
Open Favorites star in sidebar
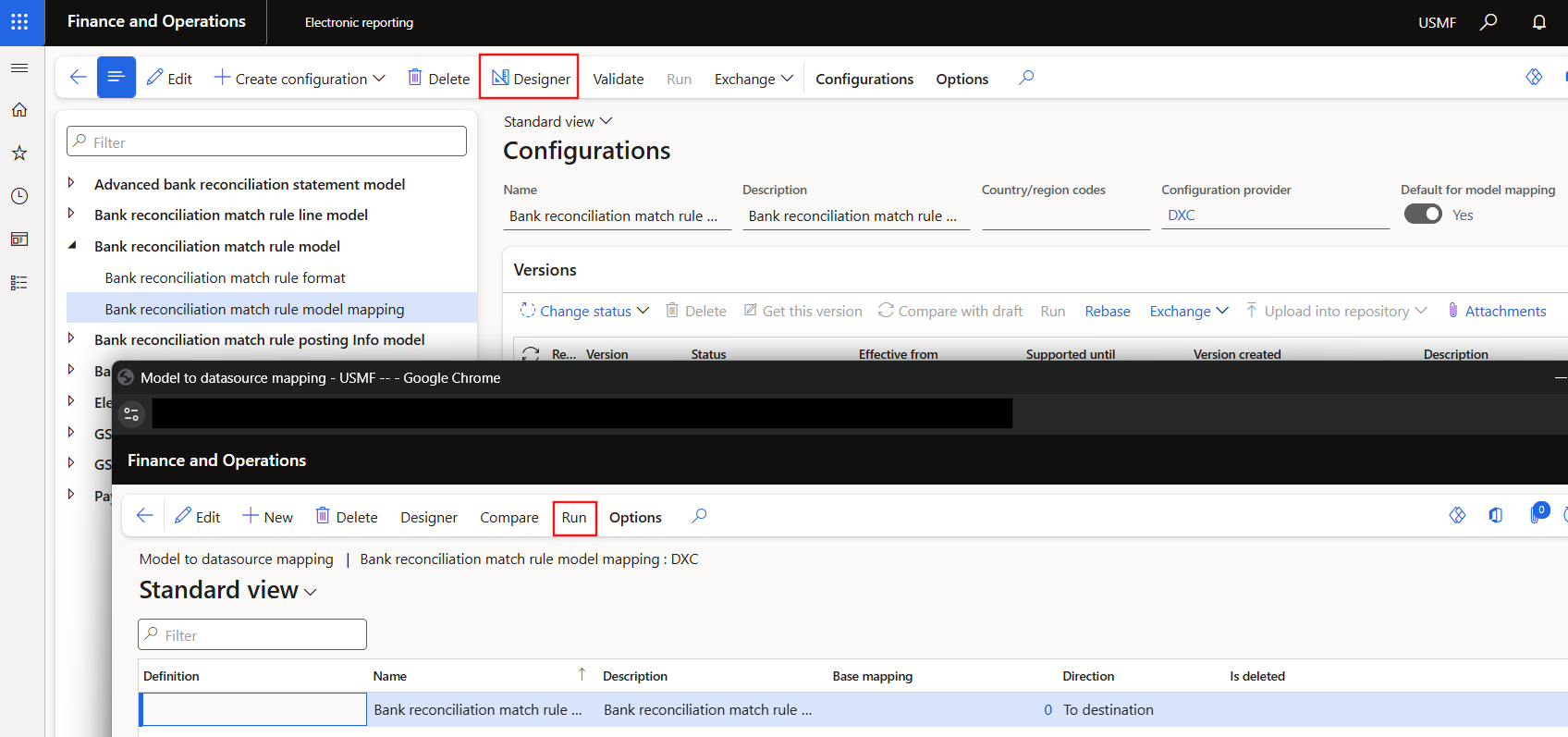pyautogui.click(x=19, y=153)
